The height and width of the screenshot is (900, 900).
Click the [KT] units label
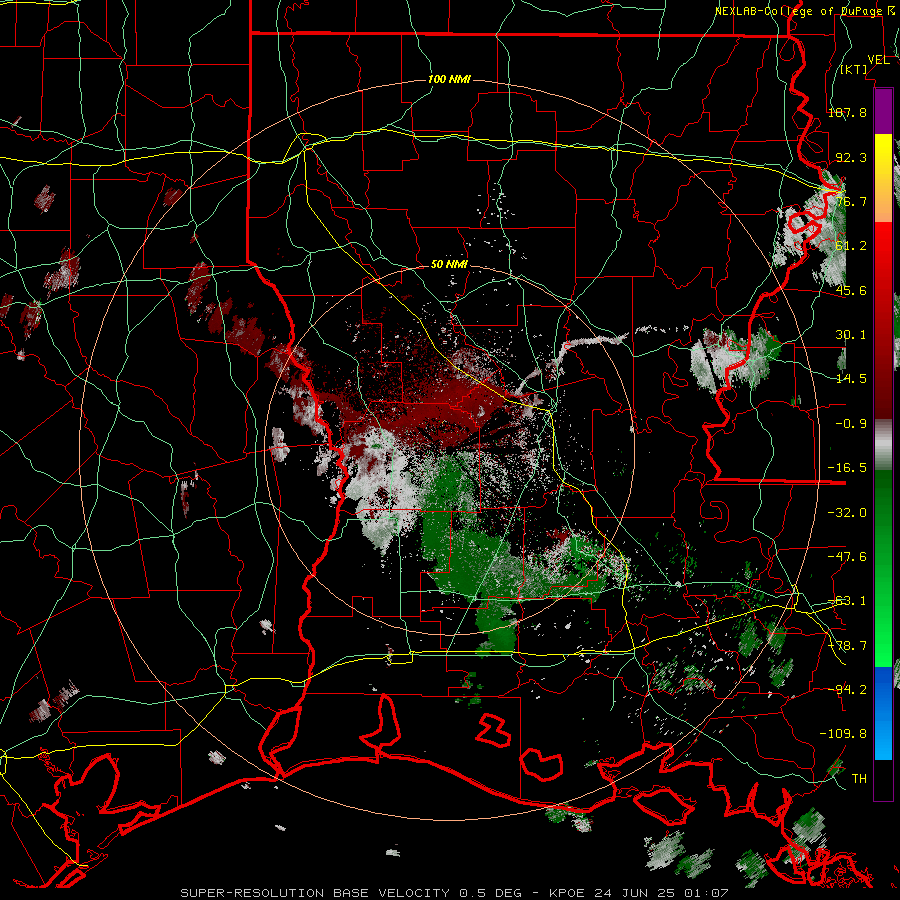(854, 69)
